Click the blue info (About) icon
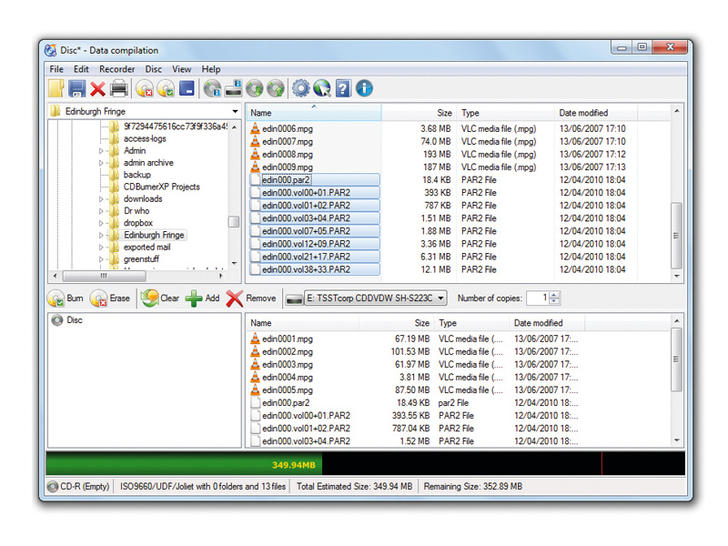The width and height of the screenshot is (728, 546). 363,89
